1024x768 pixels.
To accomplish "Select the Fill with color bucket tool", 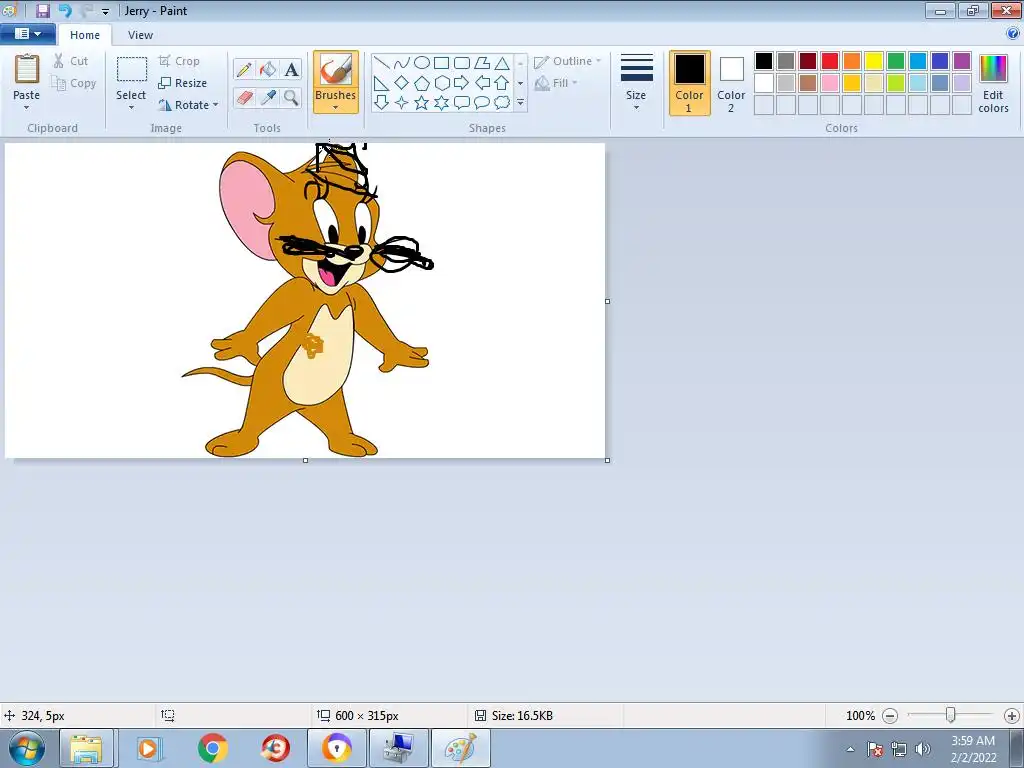I will coord(268,69).
